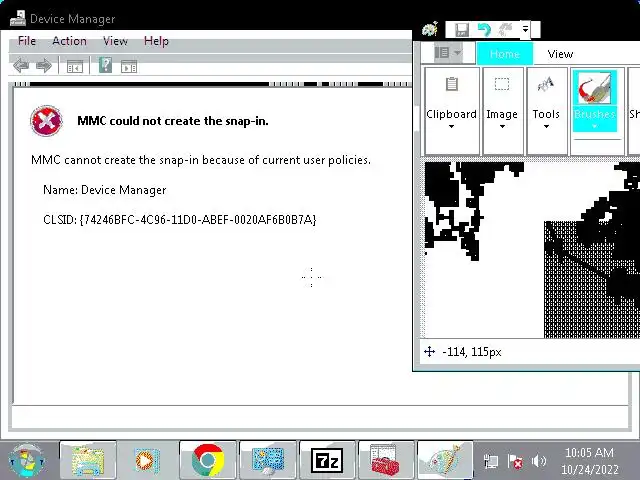Image resolution: width=640 pixels, height=480 pixels.
Task: Click the network tray icon
Action: pos(491,461)
